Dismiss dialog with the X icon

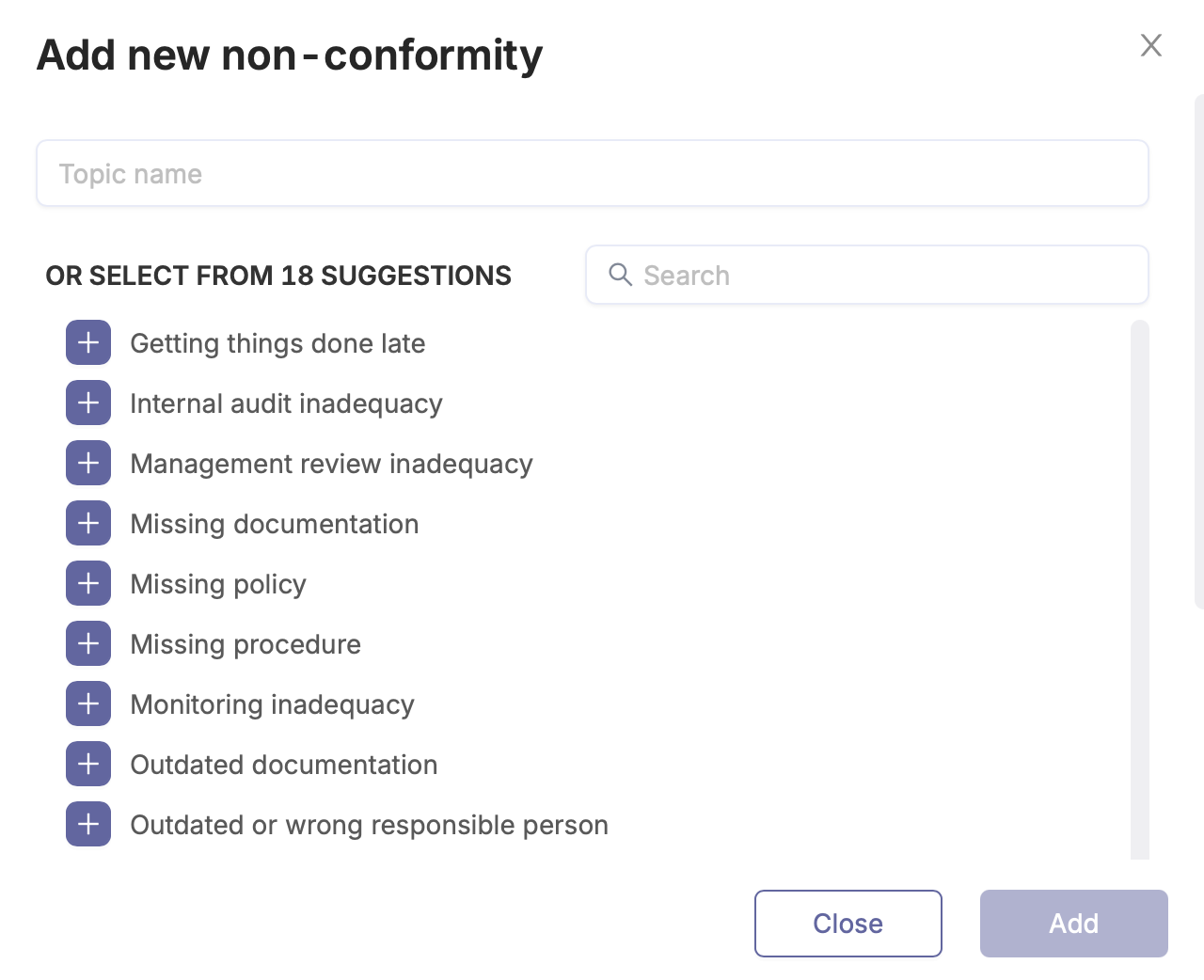tap(1151, 45)
